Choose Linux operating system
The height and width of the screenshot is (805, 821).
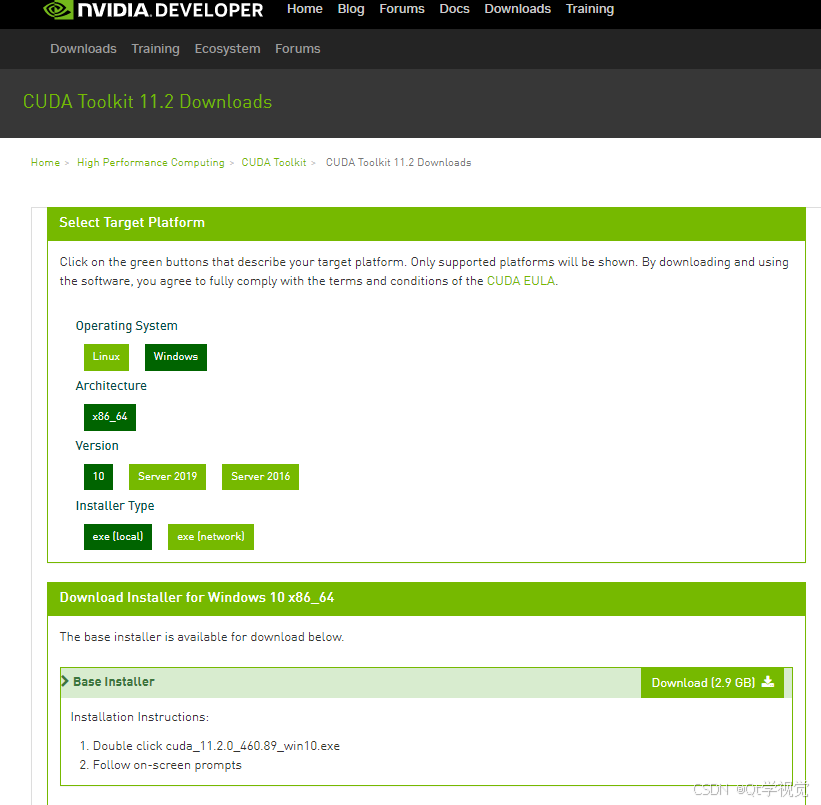[x=106, y=357]
